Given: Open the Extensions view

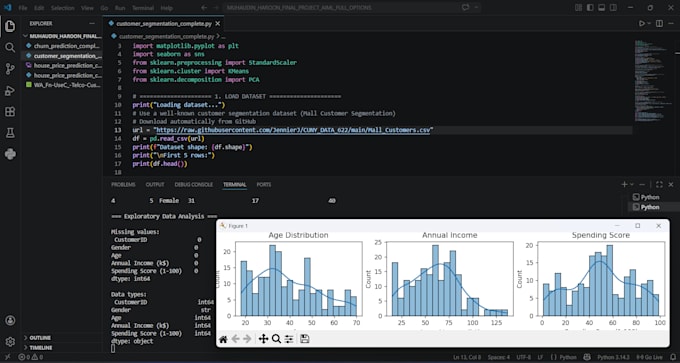Looking at the screenshot, I should click(10, 111).
